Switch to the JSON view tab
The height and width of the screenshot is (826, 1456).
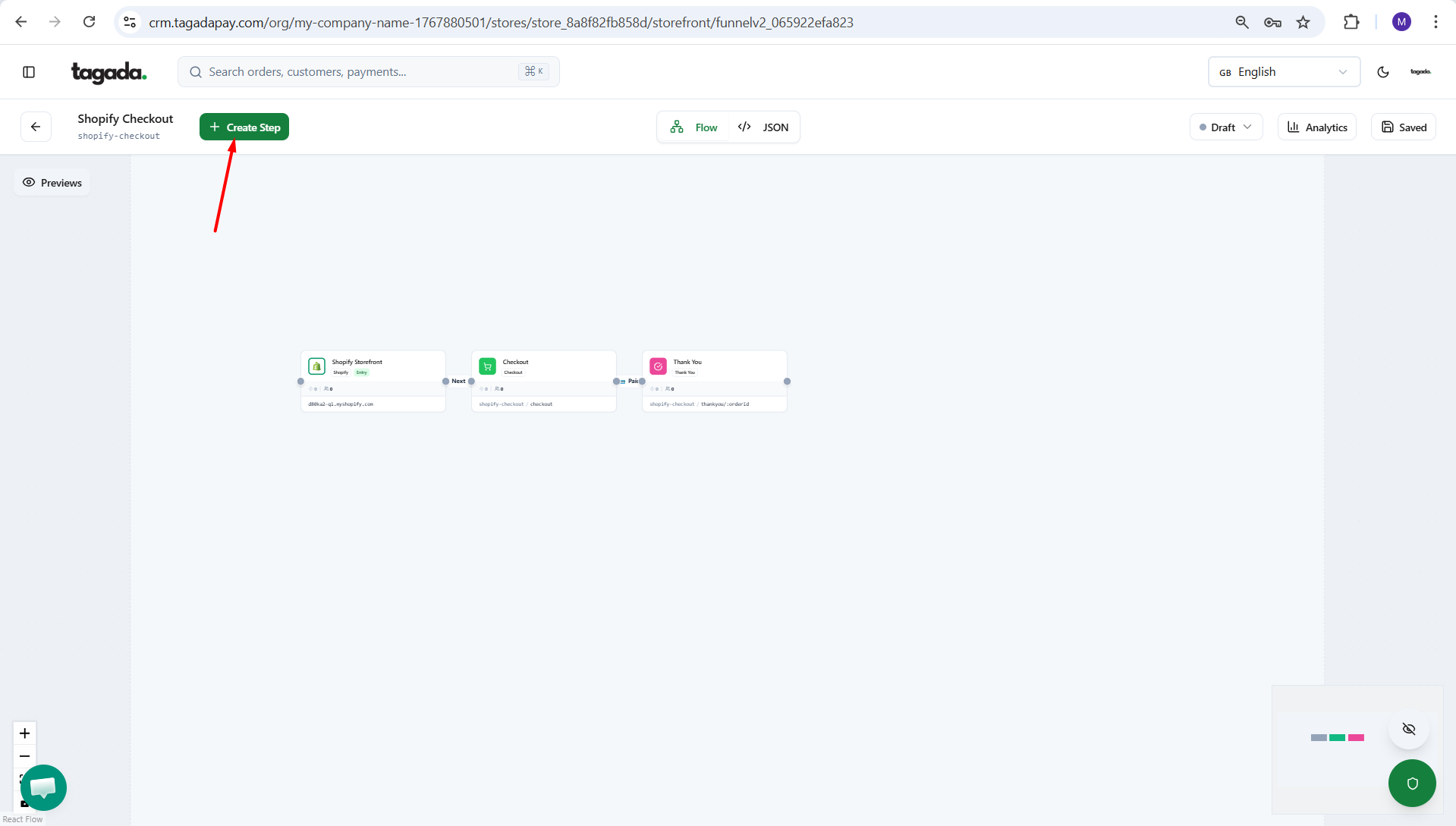coord(764,127)
